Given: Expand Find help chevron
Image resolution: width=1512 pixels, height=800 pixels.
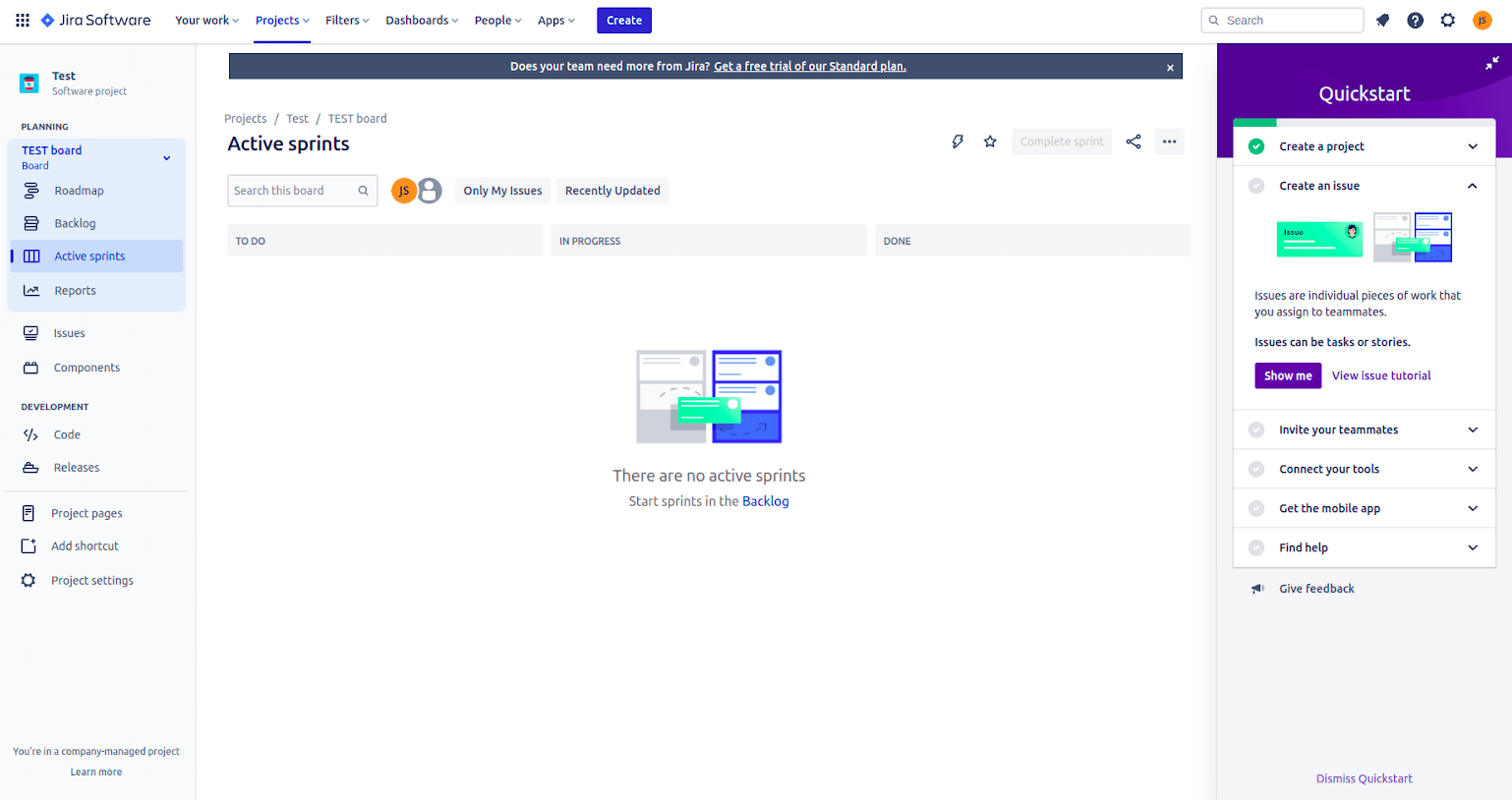Looking at the screenshot, I should pyautogui.click(x=1473, y=547).
